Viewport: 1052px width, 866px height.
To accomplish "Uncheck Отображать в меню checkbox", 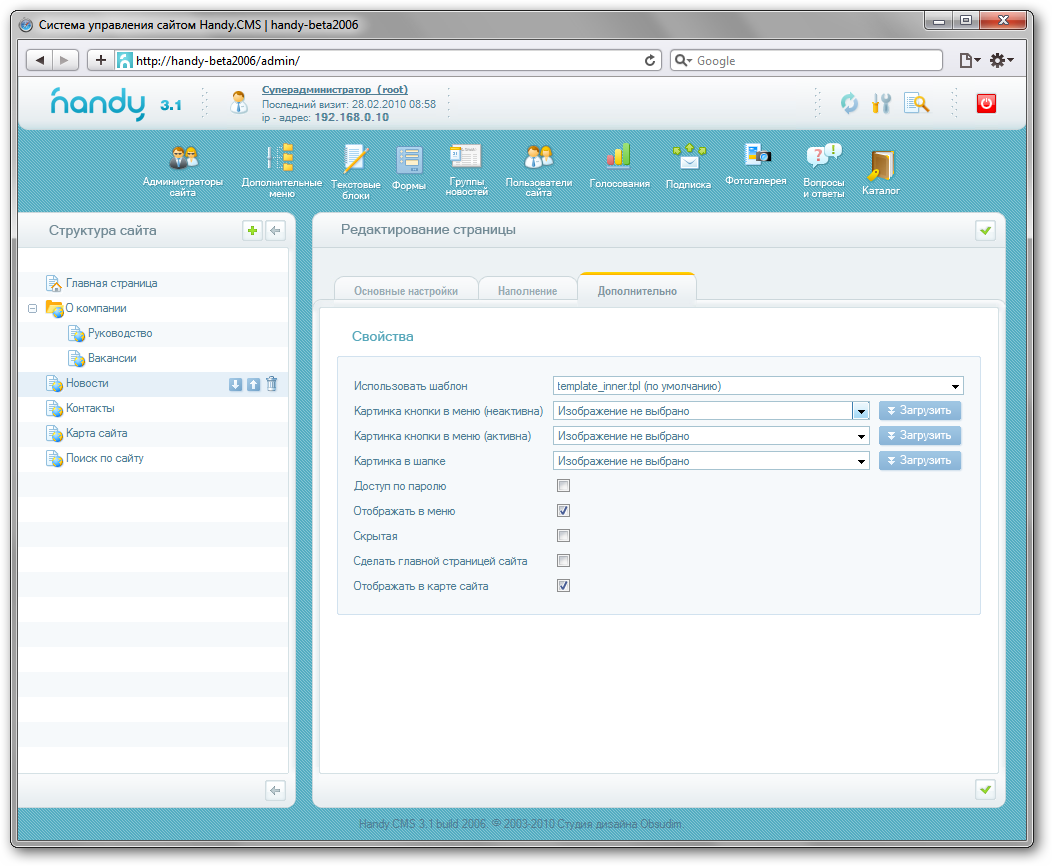I will coord(563,511).
